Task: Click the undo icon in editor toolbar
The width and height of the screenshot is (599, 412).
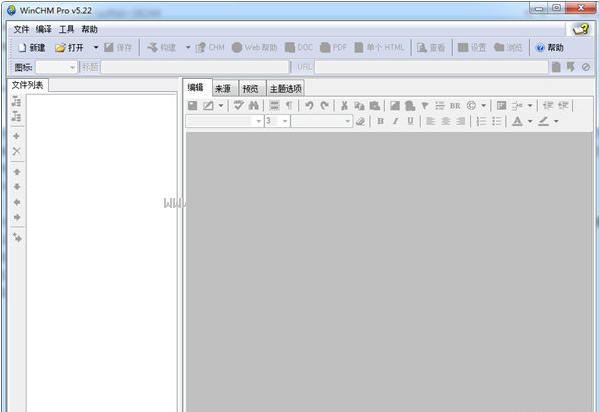Action: (x=309, y=105)
